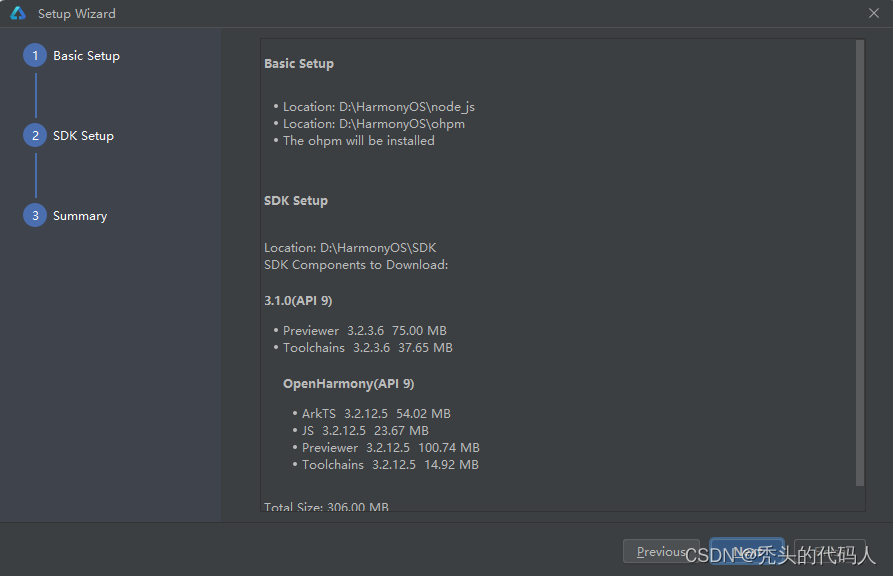Select the 'OpenHarmony(API 9)' heading
The width and height of the screenshot is (893, 576).
[349, 383]
